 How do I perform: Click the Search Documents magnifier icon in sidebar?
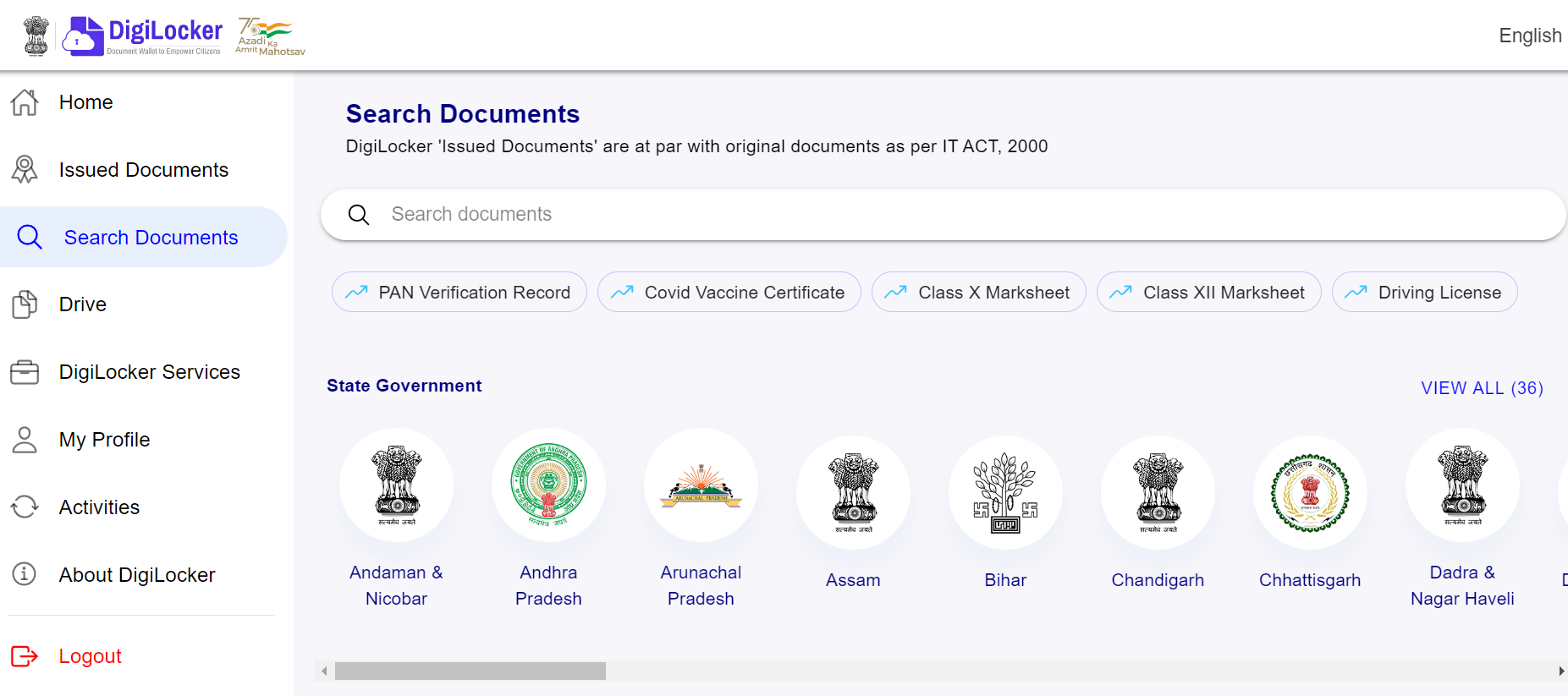[30, 237]
